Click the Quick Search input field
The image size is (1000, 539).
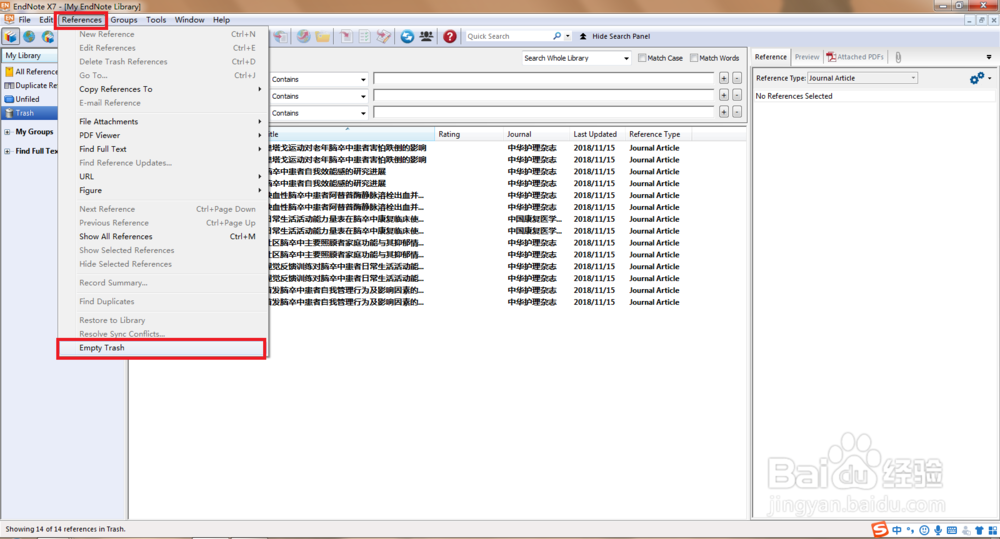point(508,36)
